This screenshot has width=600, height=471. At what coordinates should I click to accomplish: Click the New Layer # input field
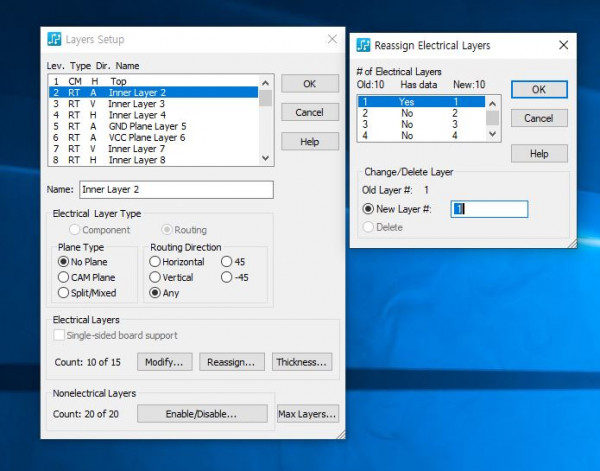(x=489, y=209)
